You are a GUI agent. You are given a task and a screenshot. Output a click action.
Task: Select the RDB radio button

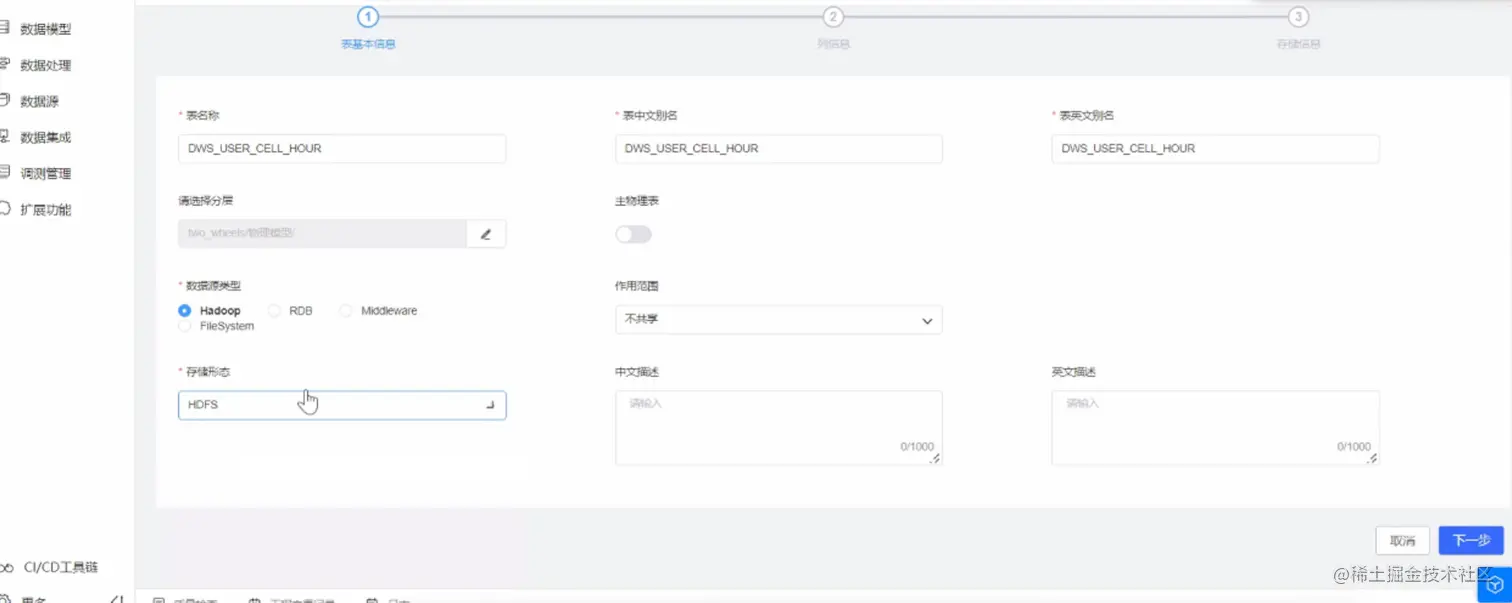click(x=274, y=311)
